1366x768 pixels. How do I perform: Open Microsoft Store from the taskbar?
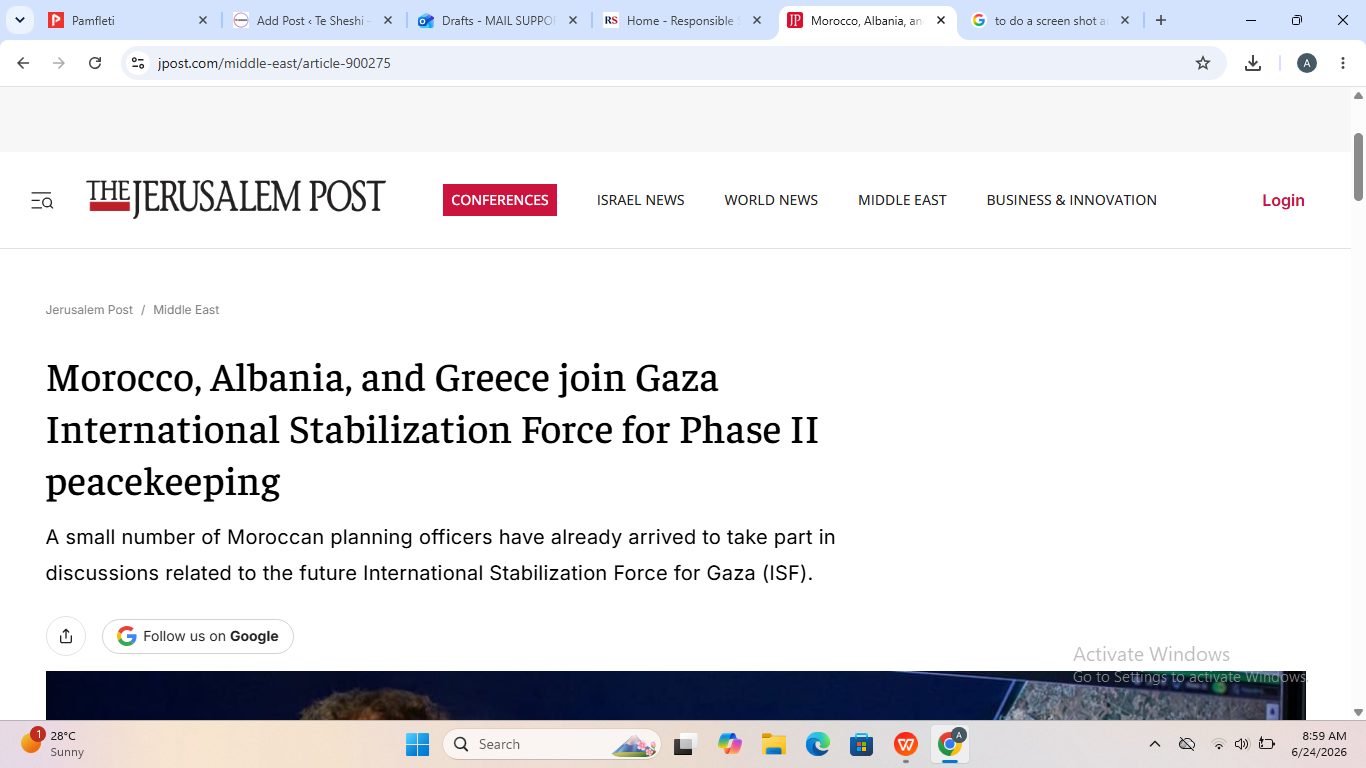(x=861, y=744)
